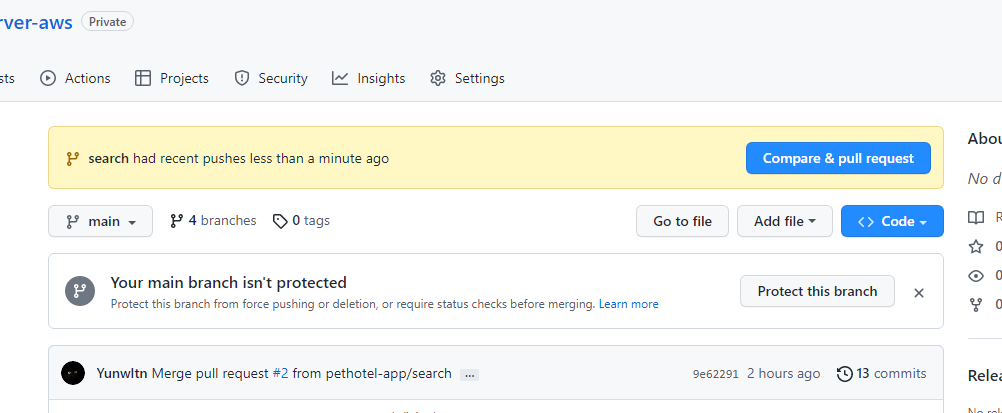Click the Settings gear icon
The height and width of the screenshot is (413, 1002).
(438, 78)
